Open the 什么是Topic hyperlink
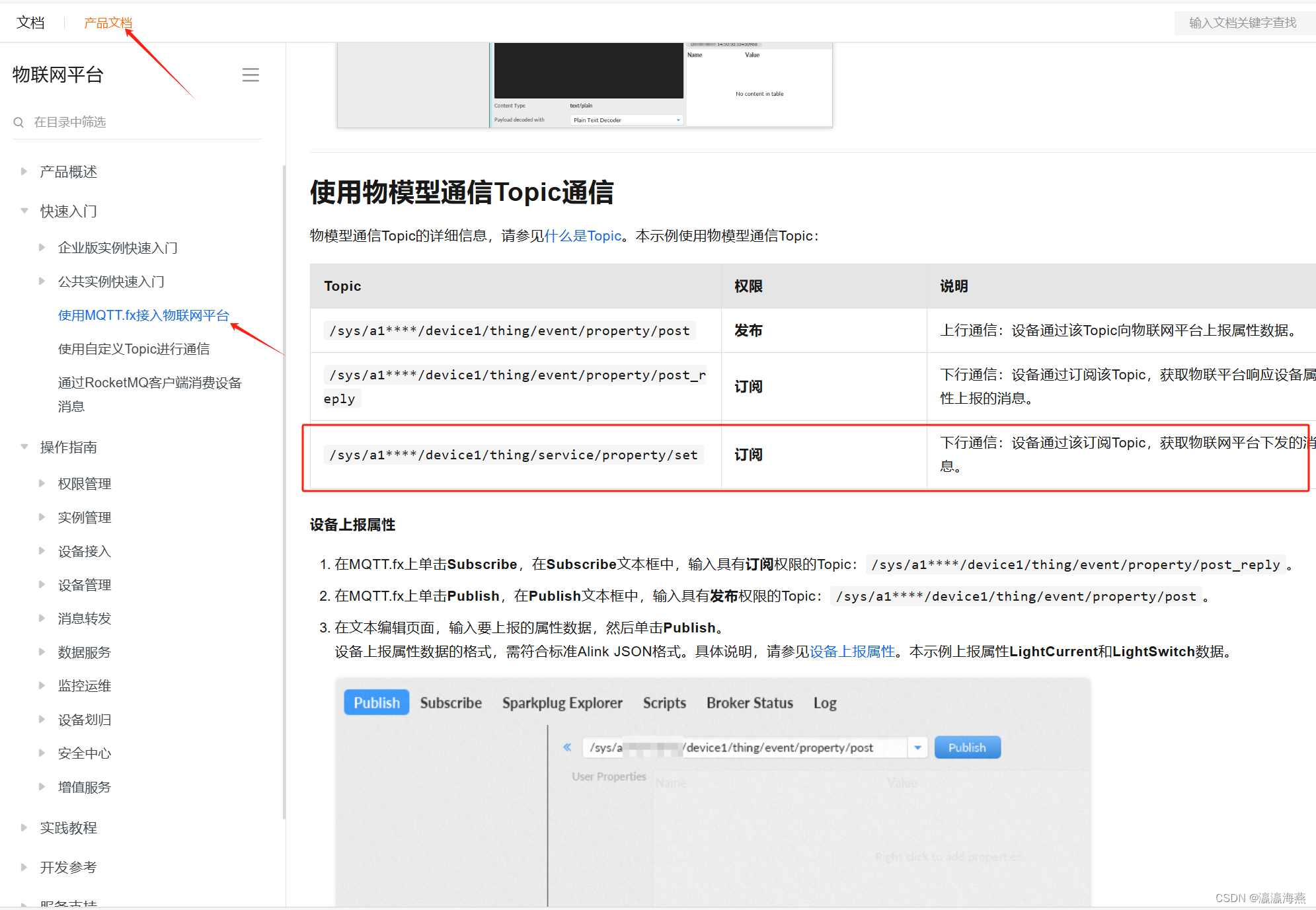Image resolution: width=1316 pixels, height=910 pixels. click(582, 235)
